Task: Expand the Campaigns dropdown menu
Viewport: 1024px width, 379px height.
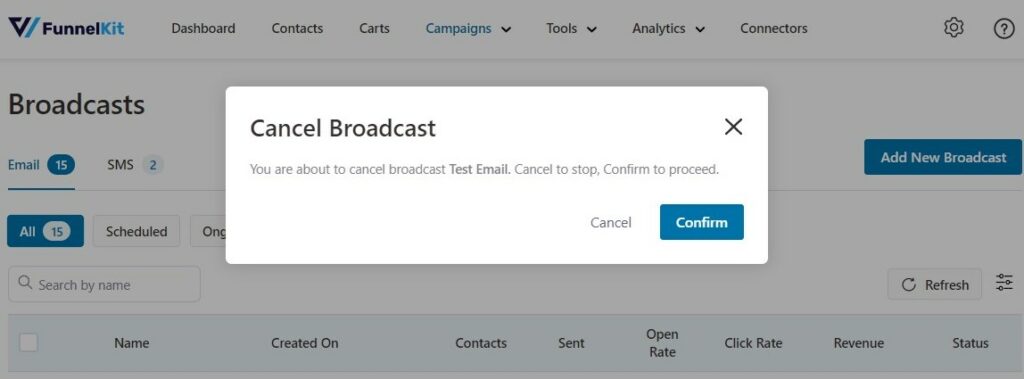Action: pos(468,29)
